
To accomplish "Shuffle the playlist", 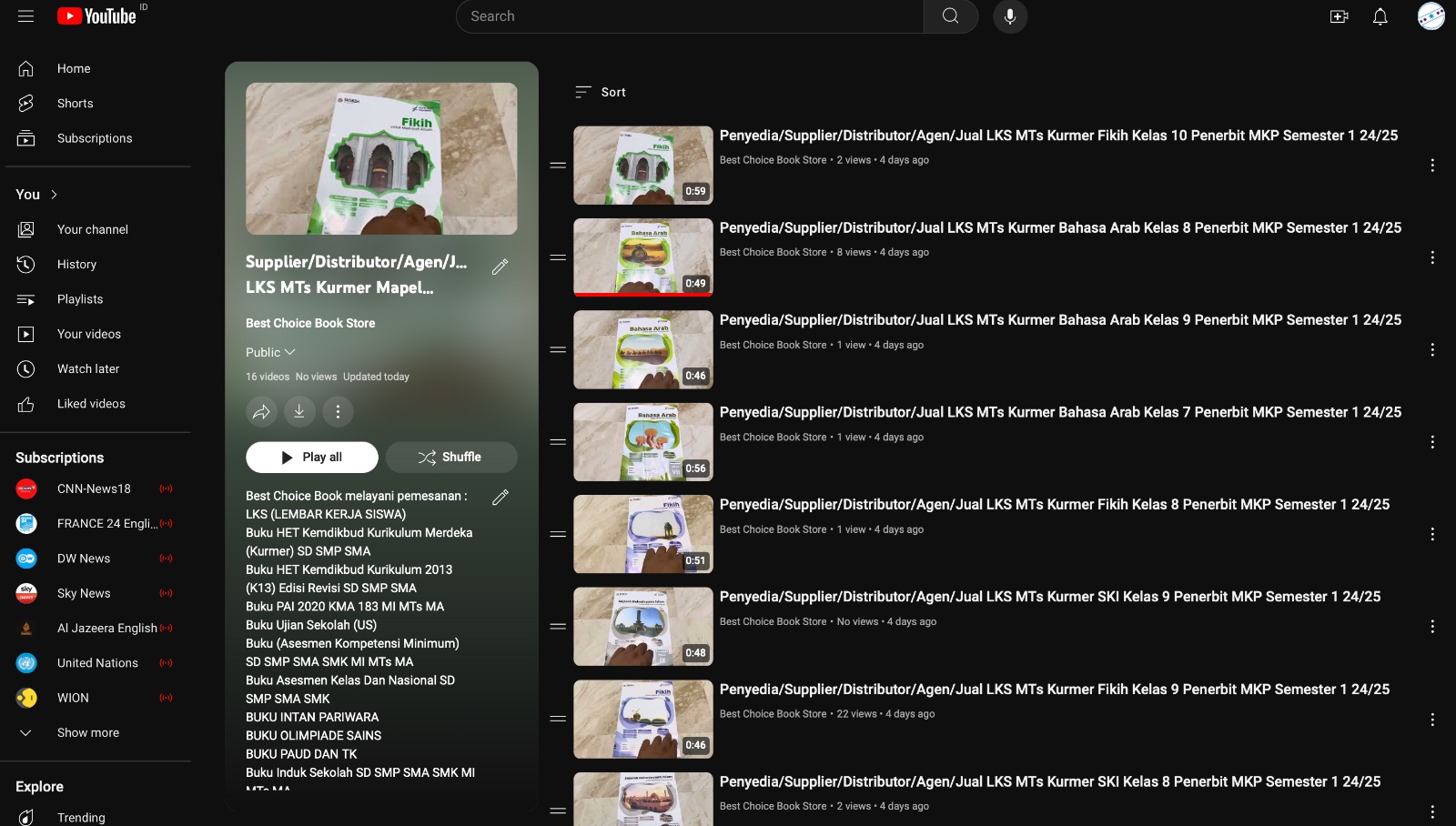I will (x=451, y=458).
